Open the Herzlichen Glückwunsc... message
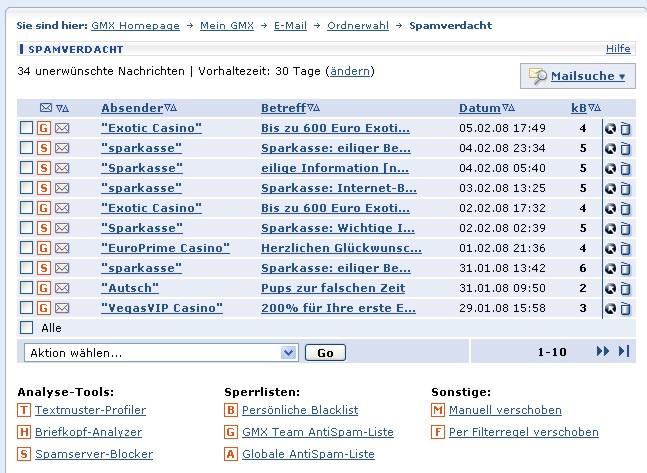Screen dimensions: 647x473 point(341,248)
